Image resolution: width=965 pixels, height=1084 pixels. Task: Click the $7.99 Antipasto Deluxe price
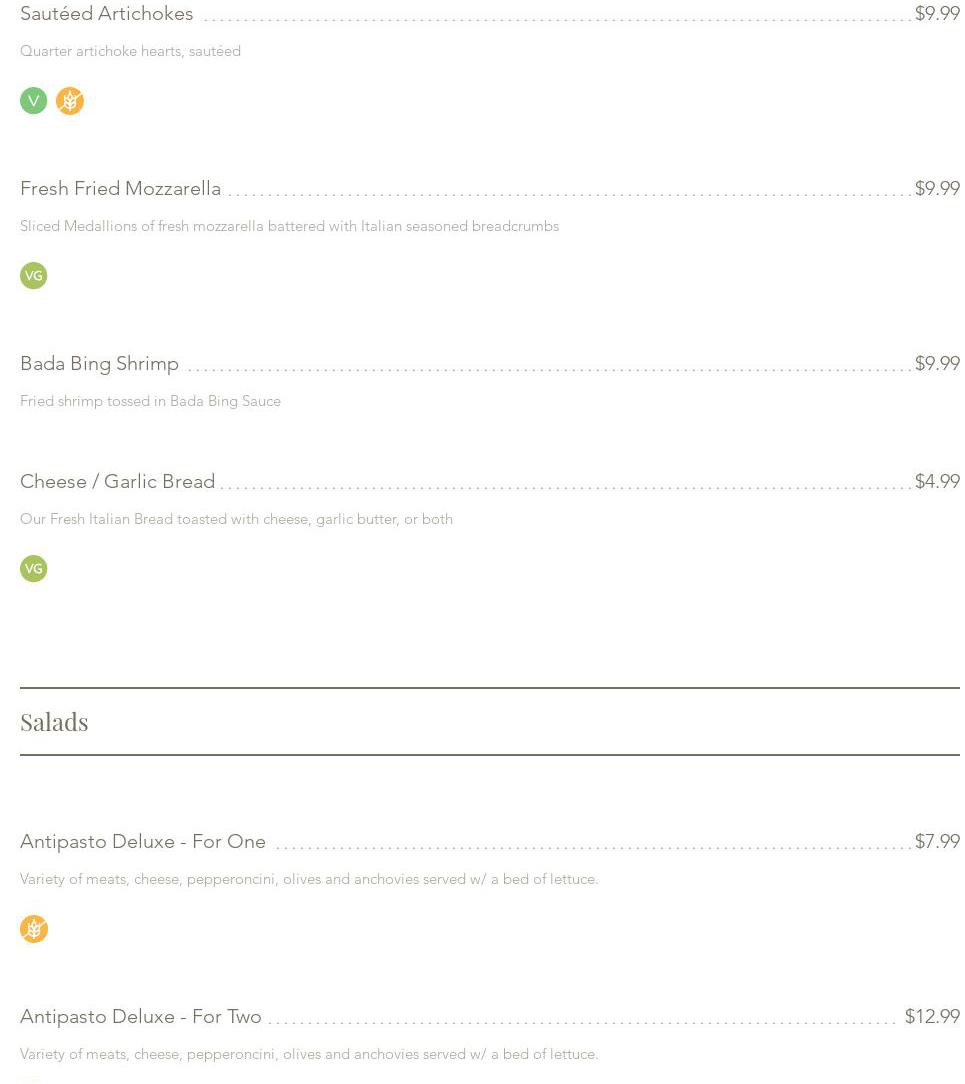point(937,842)
